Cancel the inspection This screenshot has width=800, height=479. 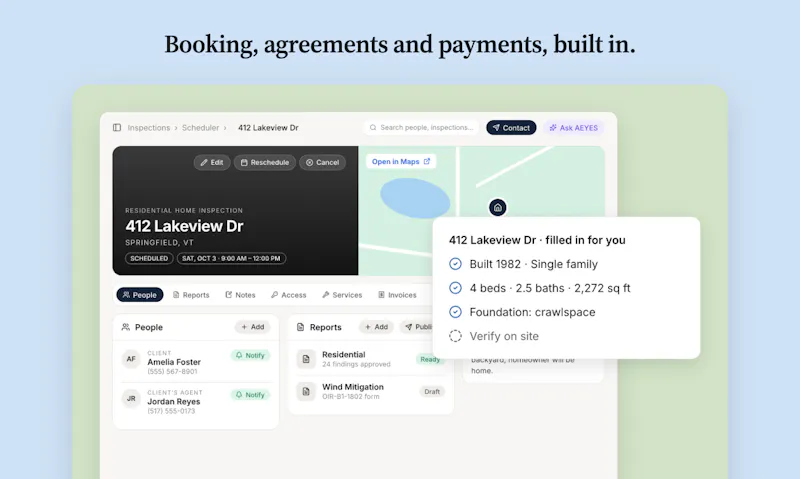(322, 162)
